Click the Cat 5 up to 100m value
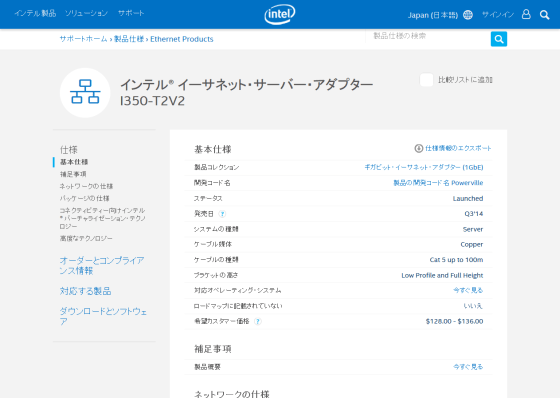560x398 pixels. 456,260
